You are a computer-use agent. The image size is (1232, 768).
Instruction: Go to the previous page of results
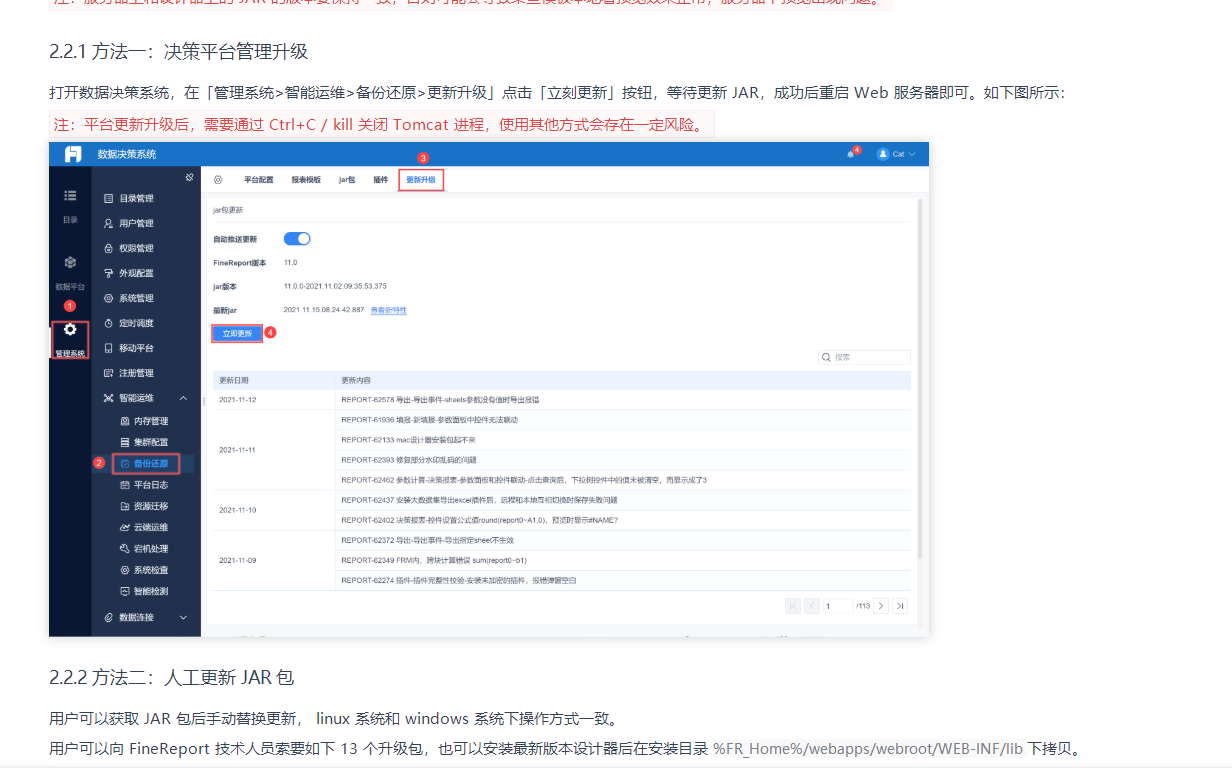(812, 605)
